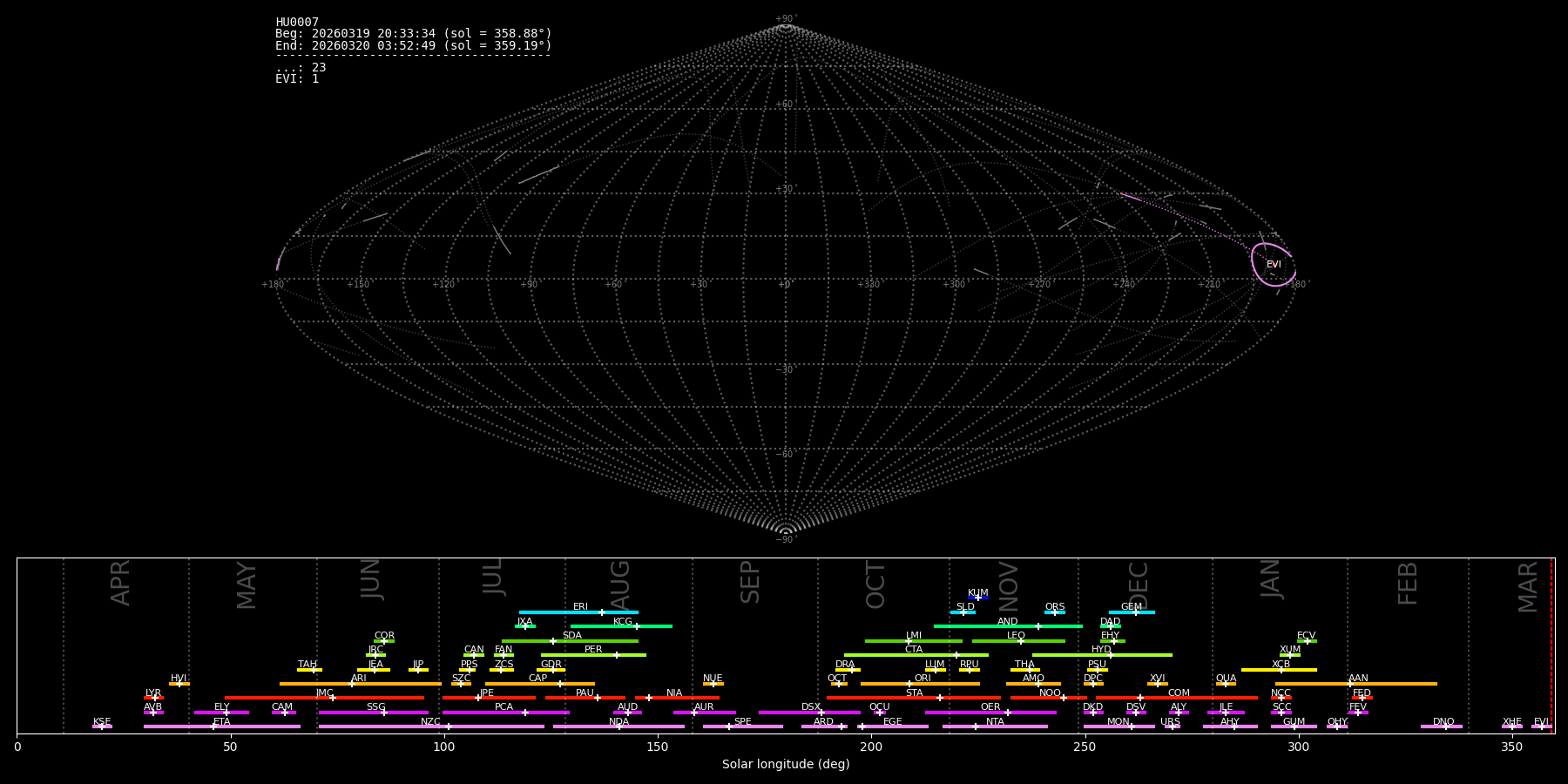
Task: Click the ORS shower bar
Action: (x=1055, y=612)
